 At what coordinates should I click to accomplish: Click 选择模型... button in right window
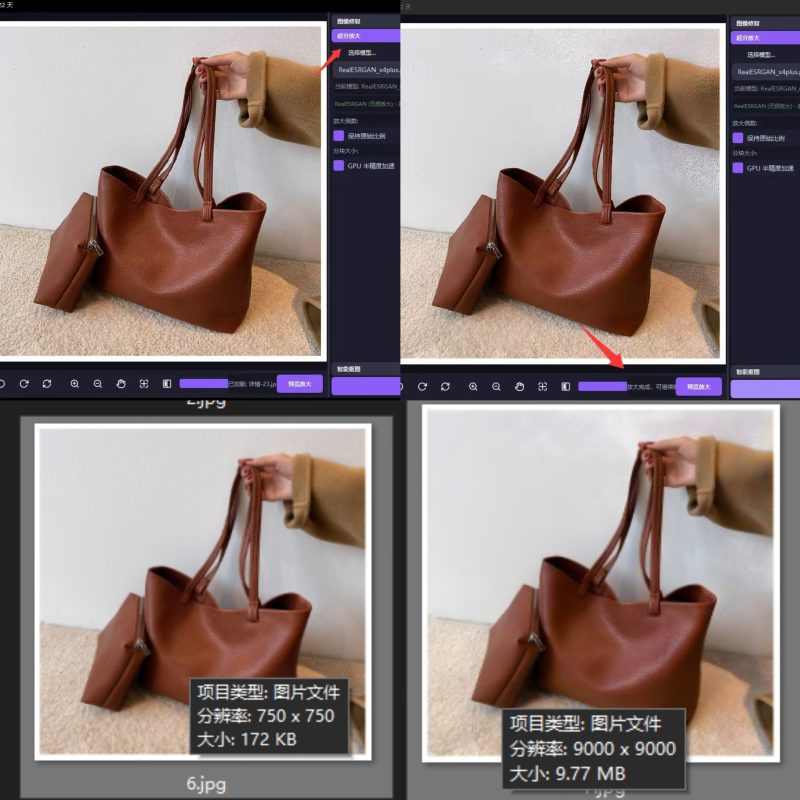[761, 55]
